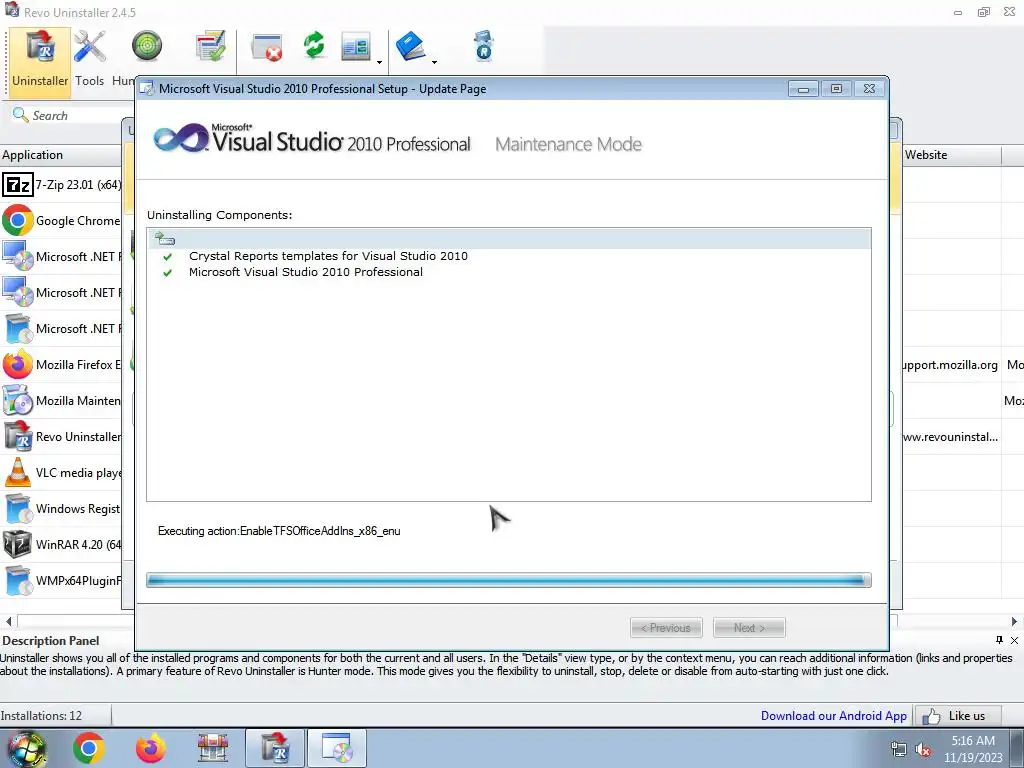The image size is (1024, 768).
Task: Open the WinRAR taskbar icon
Action: pyautogui.click(x=213, y=748)
